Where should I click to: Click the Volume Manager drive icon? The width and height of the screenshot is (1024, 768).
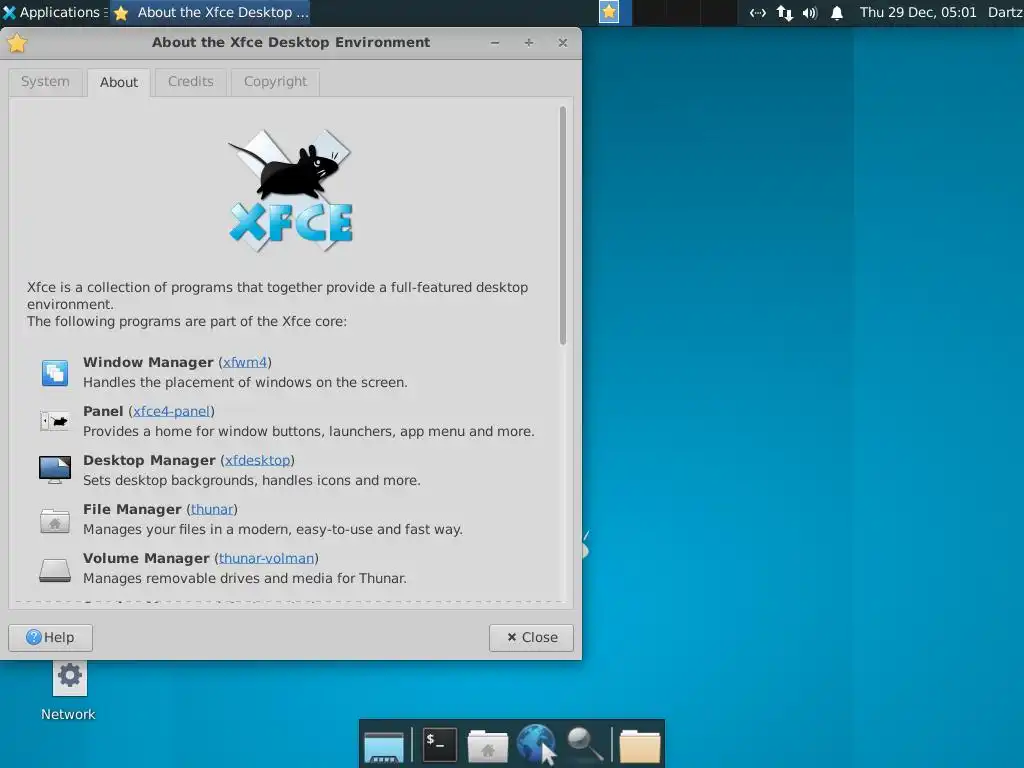coord(55,569)
